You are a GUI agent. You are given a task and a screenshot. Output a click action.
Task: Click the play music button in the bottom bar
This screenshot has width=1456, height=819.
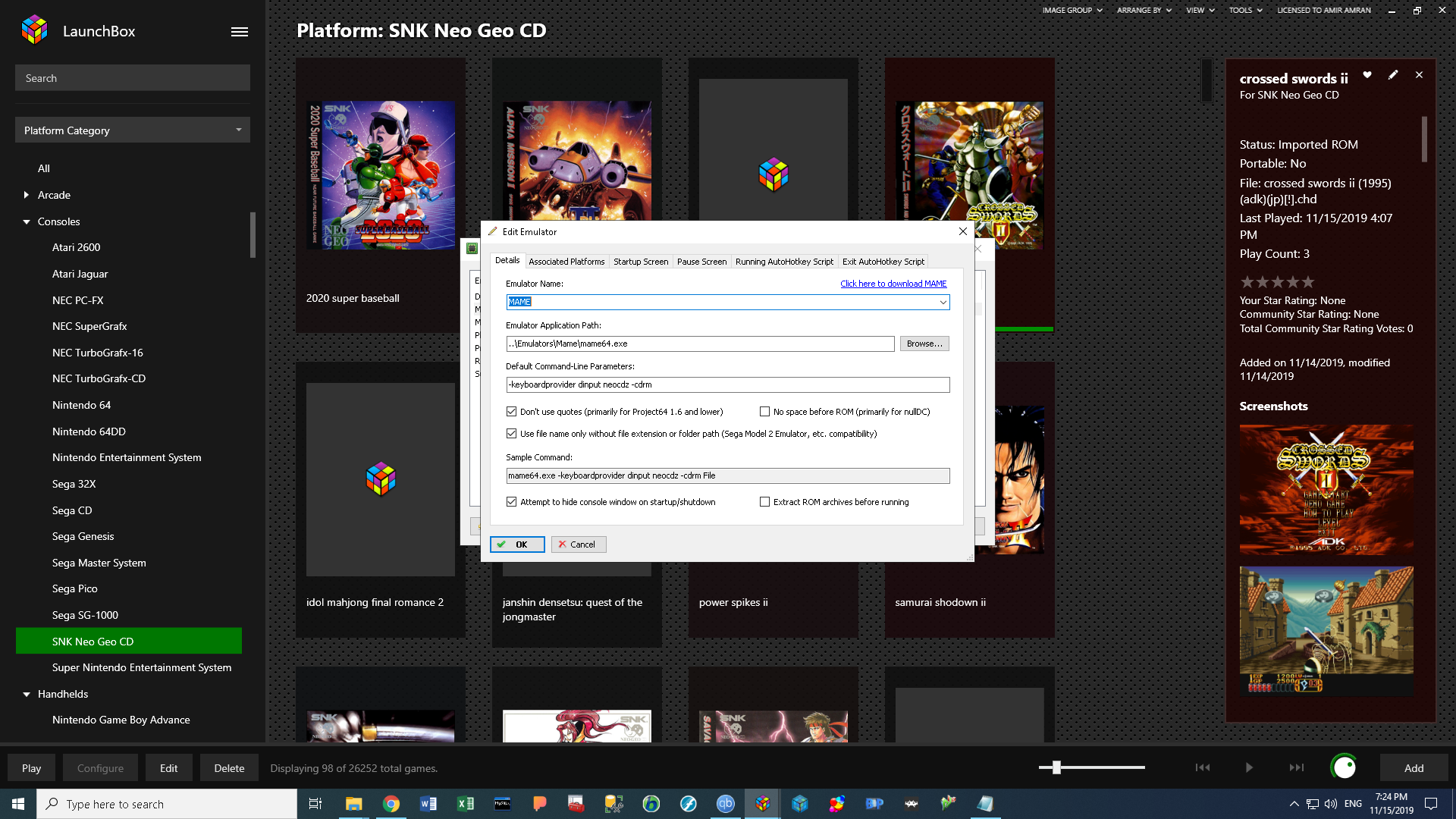point(1249,767)
